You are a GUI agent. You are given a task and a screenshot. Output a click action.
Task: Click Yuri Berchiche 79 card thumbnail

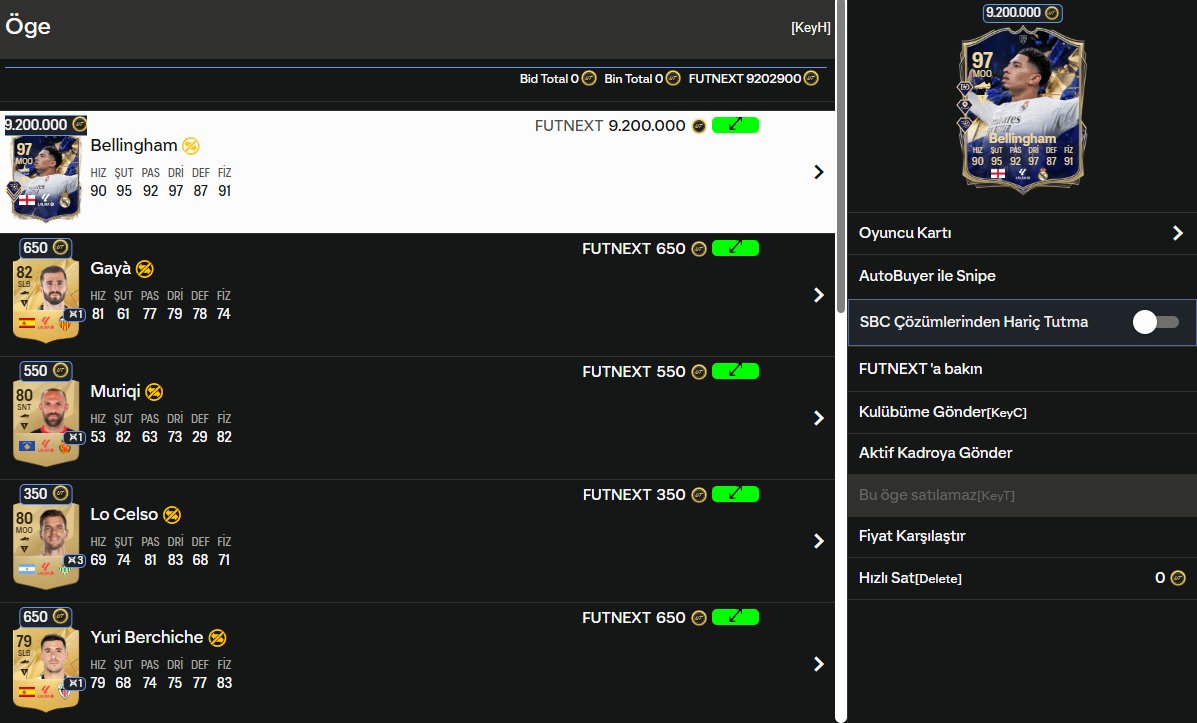tap(46, 668)
